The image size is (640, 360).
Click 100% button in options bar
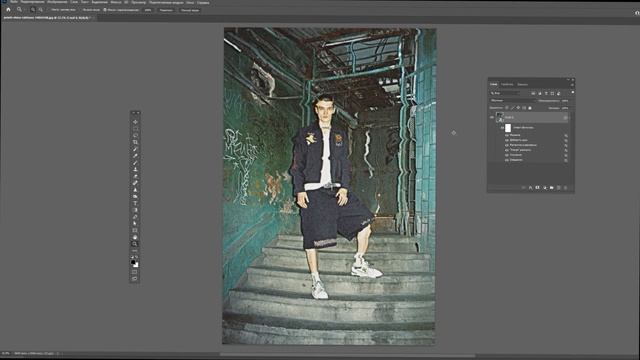pyautogui.click(x=148, y=10)
